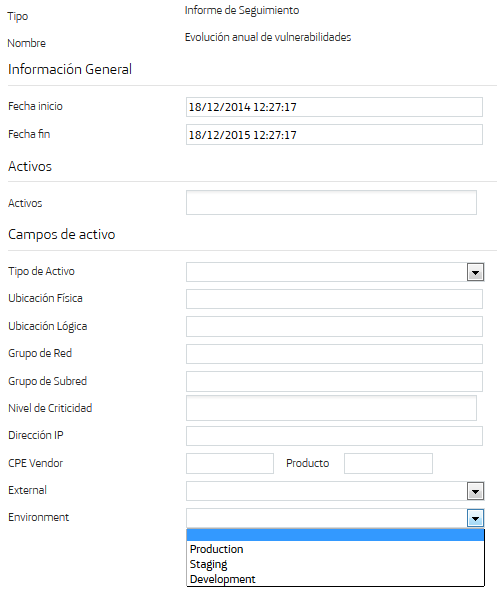Click inside the External combo box
The image size is (497, 598).
[x=327, y=491]
